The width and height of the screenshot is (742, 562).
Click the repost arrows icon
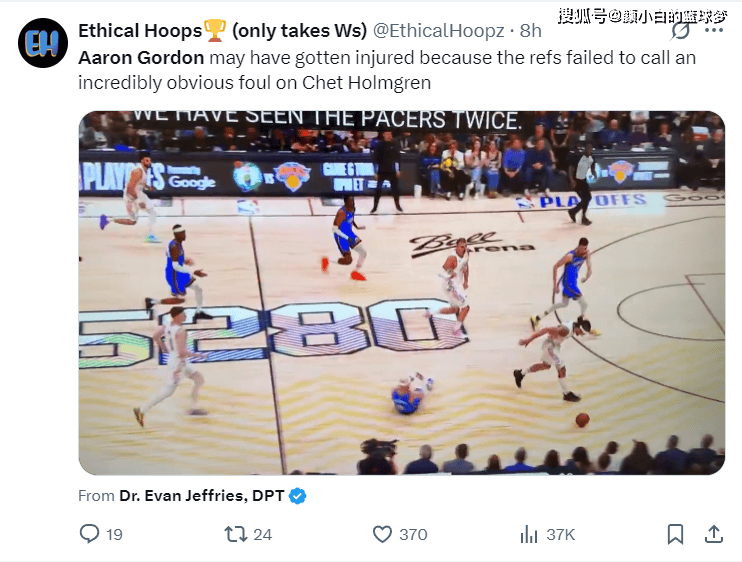click(236, 534)
